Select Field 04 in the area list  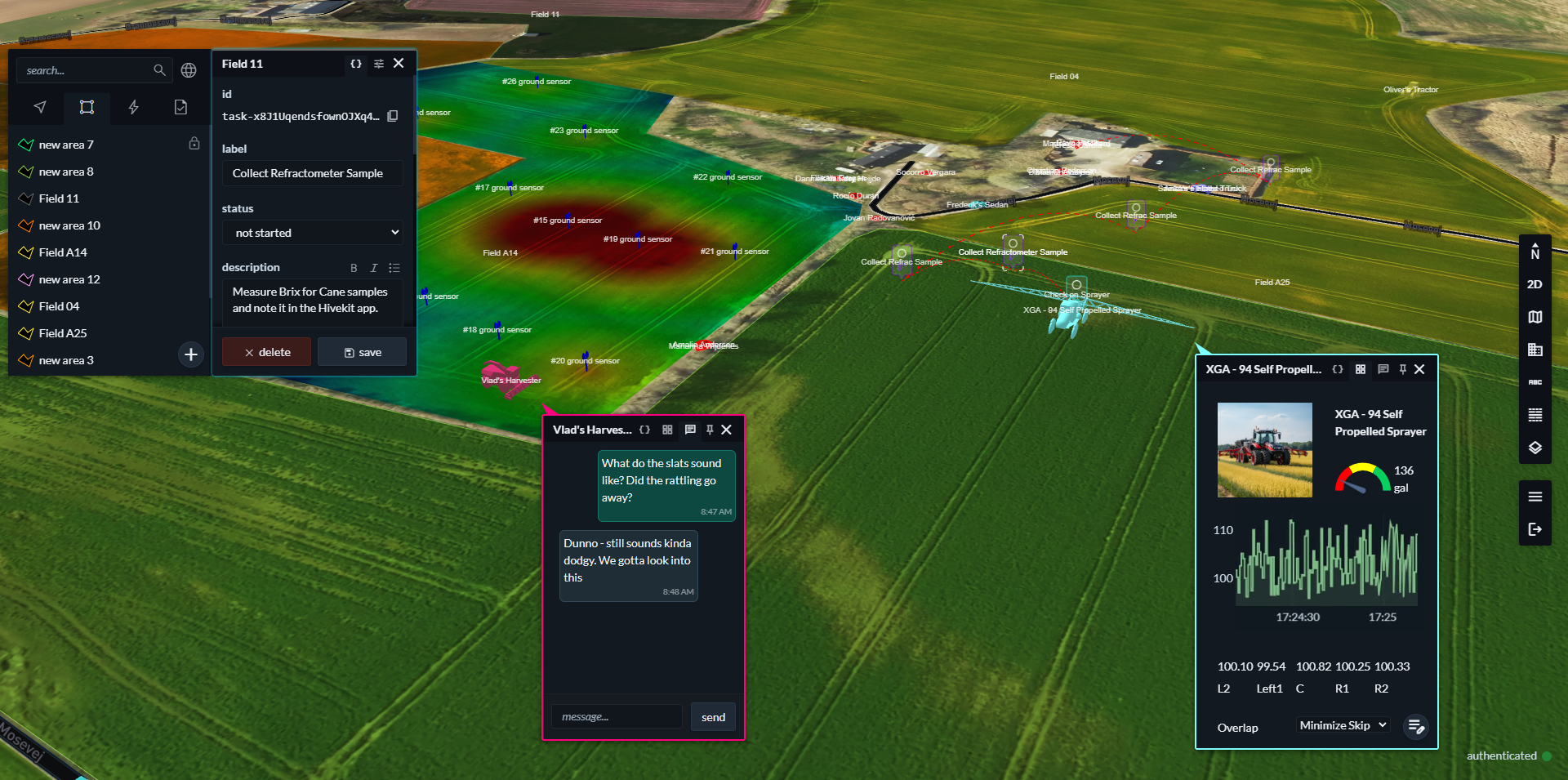[59, 306]
